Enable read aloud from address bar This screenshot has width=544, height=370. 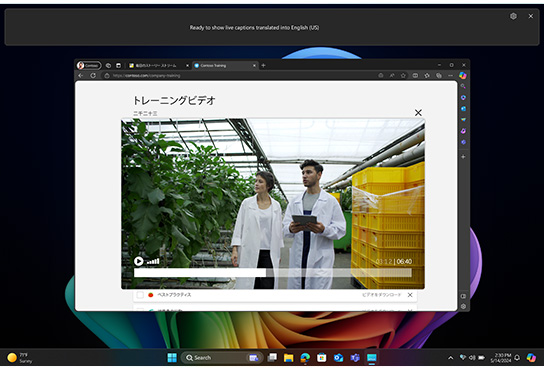[x=392, y=75]
